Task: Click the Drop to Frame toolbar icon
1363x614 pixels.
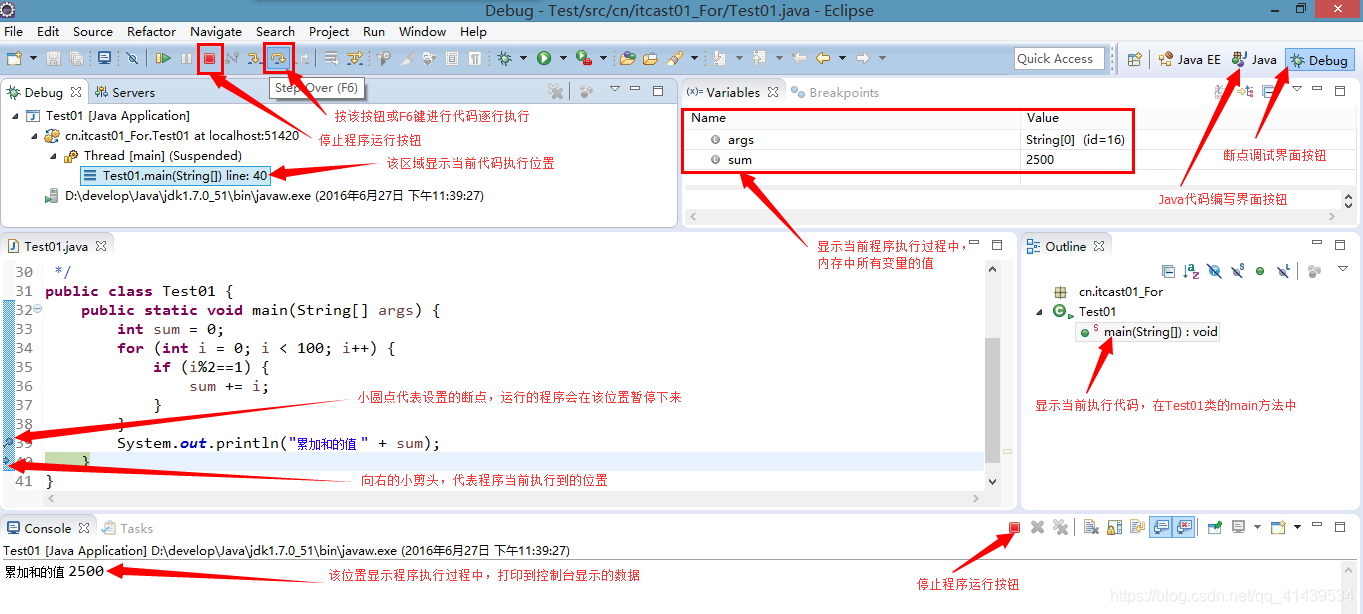Action: 330,58
